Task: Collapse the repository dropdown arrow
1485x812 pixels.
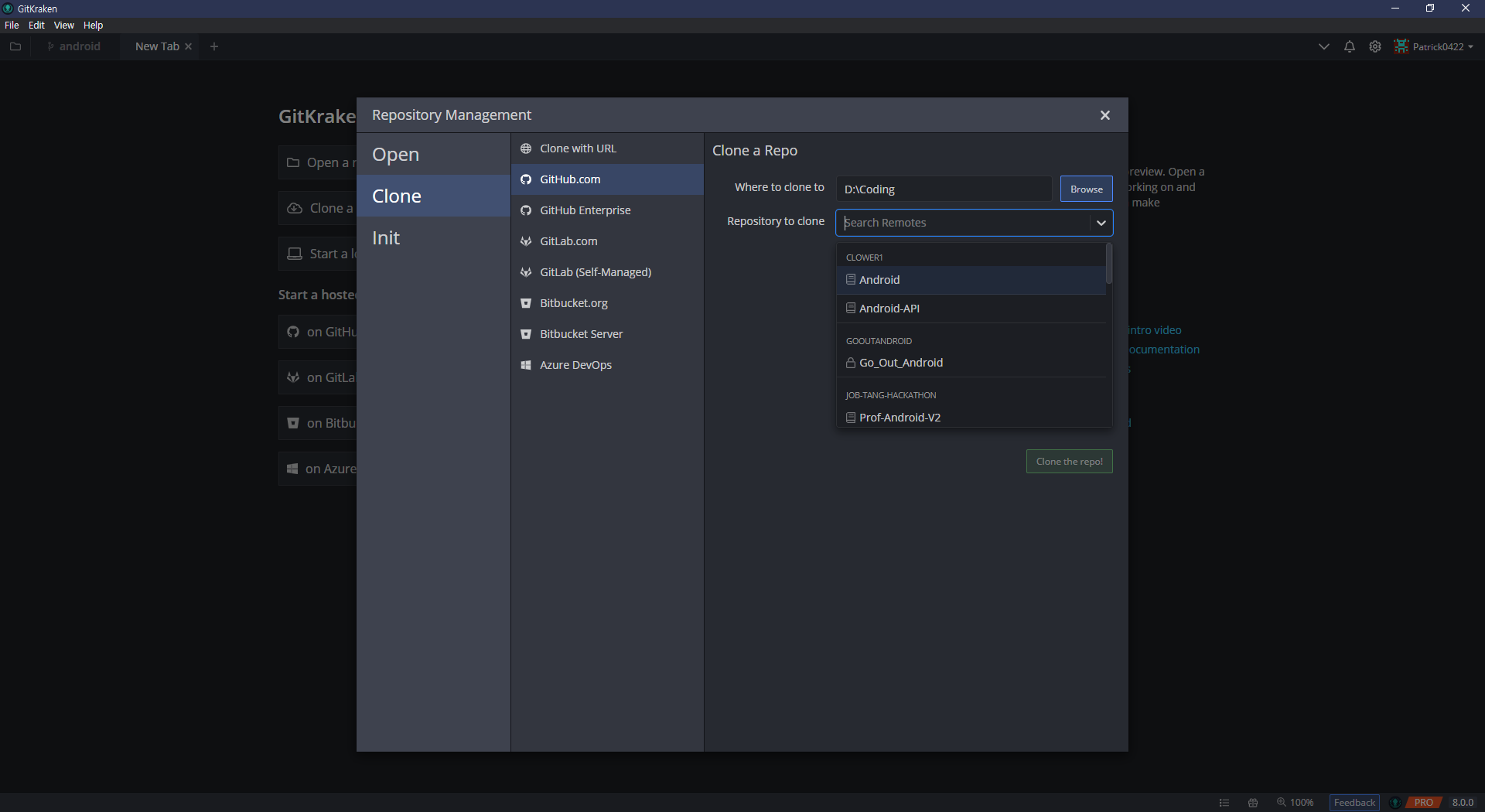Action: coord(1101,223)
